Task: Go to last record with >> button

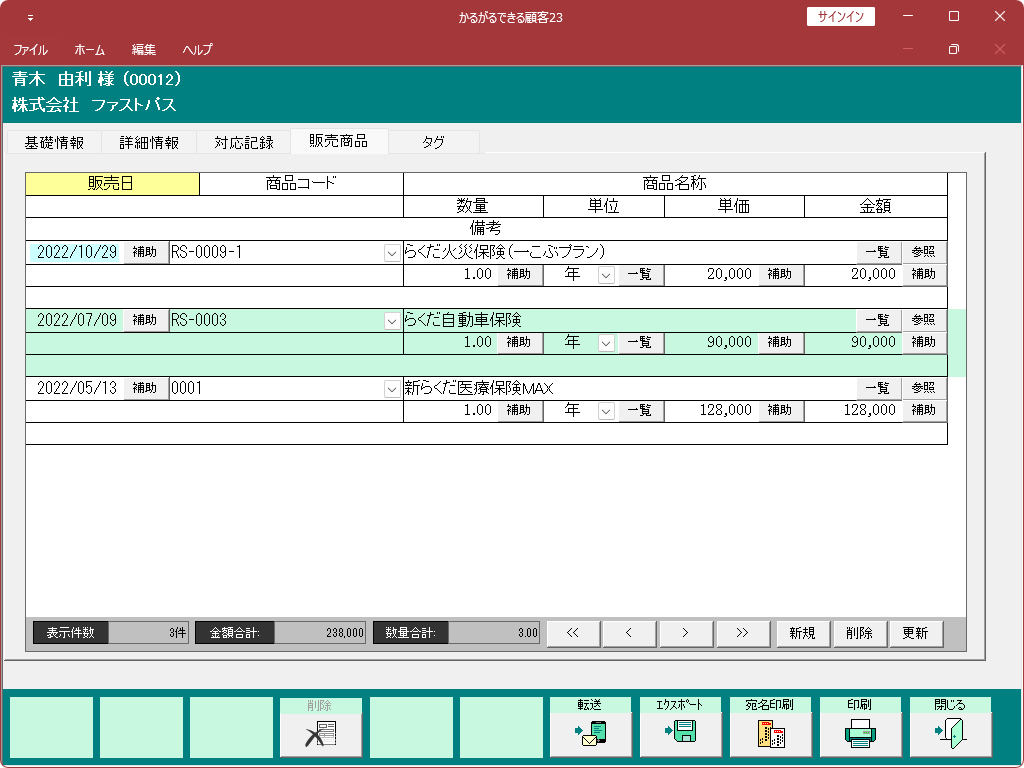Action: click(x=742, y=633)
